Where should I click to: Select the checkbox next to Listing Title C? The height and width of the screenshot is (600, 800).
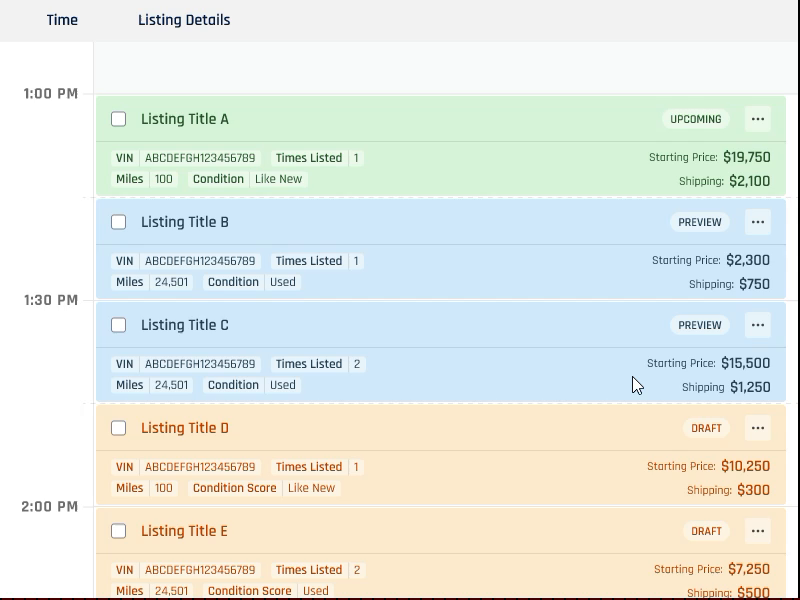(118, 325)
